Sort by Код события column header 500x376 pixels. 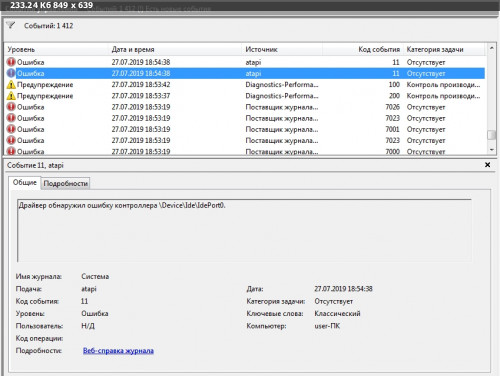click(x=363, y=49)
